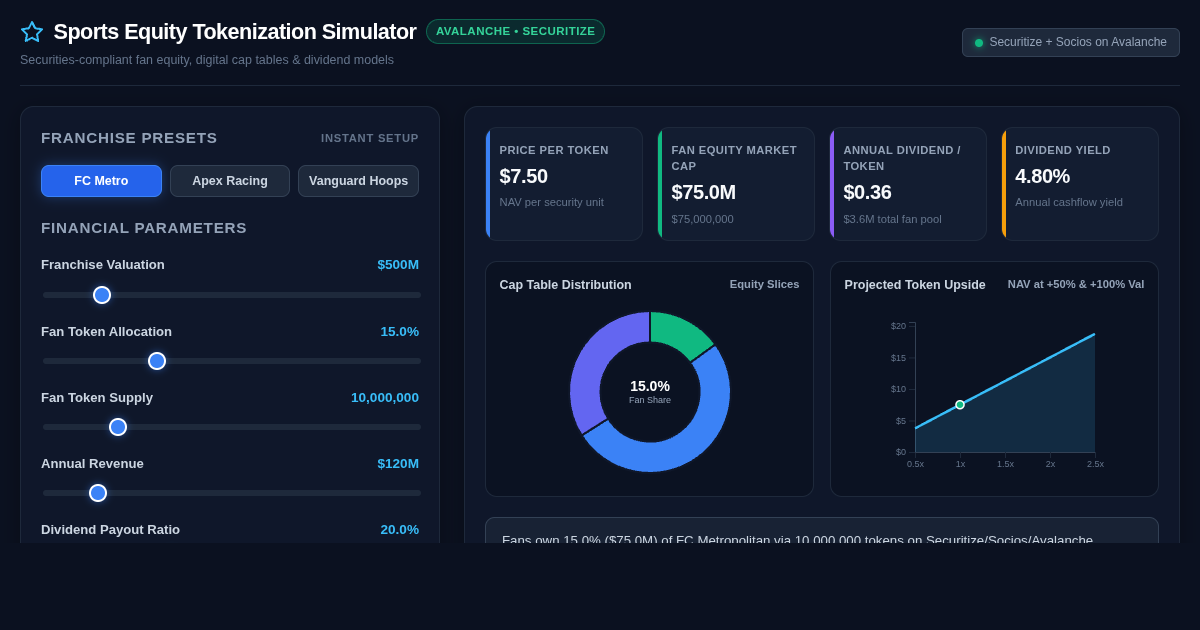Click the Fans own 15.0% summary banner
The image size is (1200, 630).
822,531
